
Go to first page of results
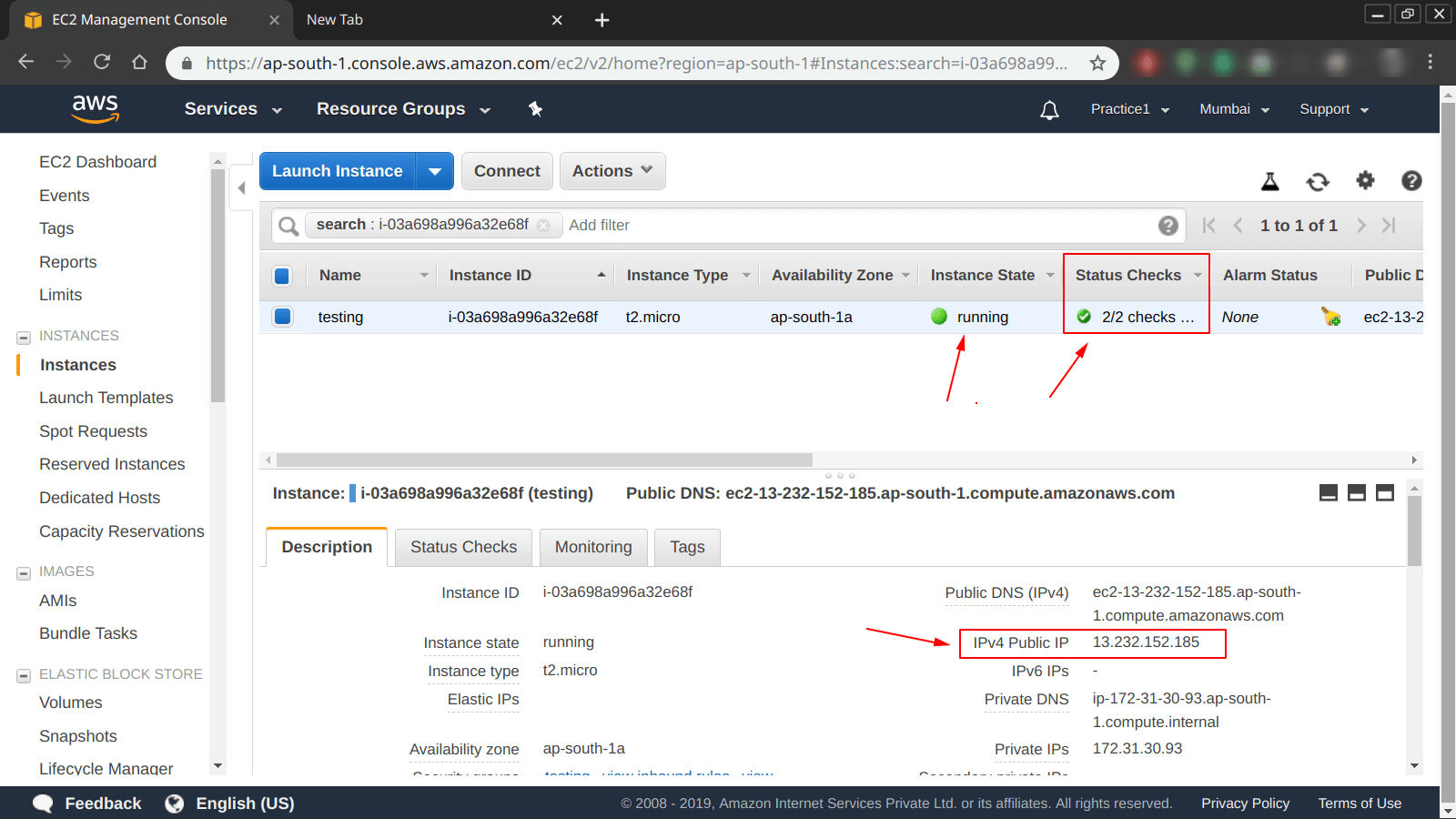click(x=1208, y=225)
